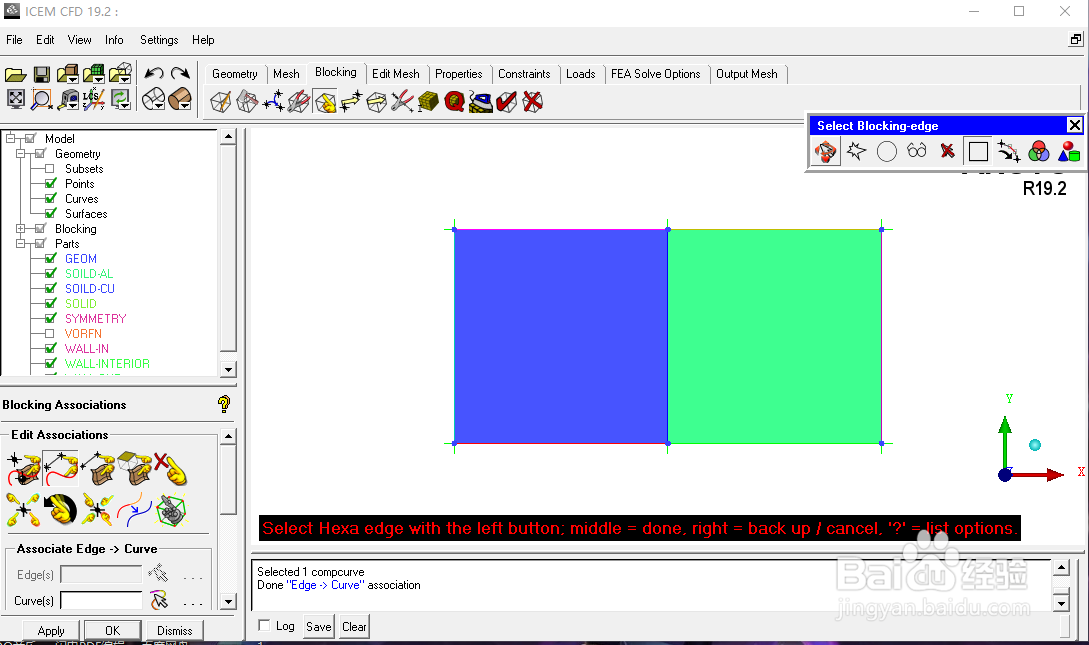Collapse the Parts tree node
Screen dimensions: 1089x645
pos(21,244)
